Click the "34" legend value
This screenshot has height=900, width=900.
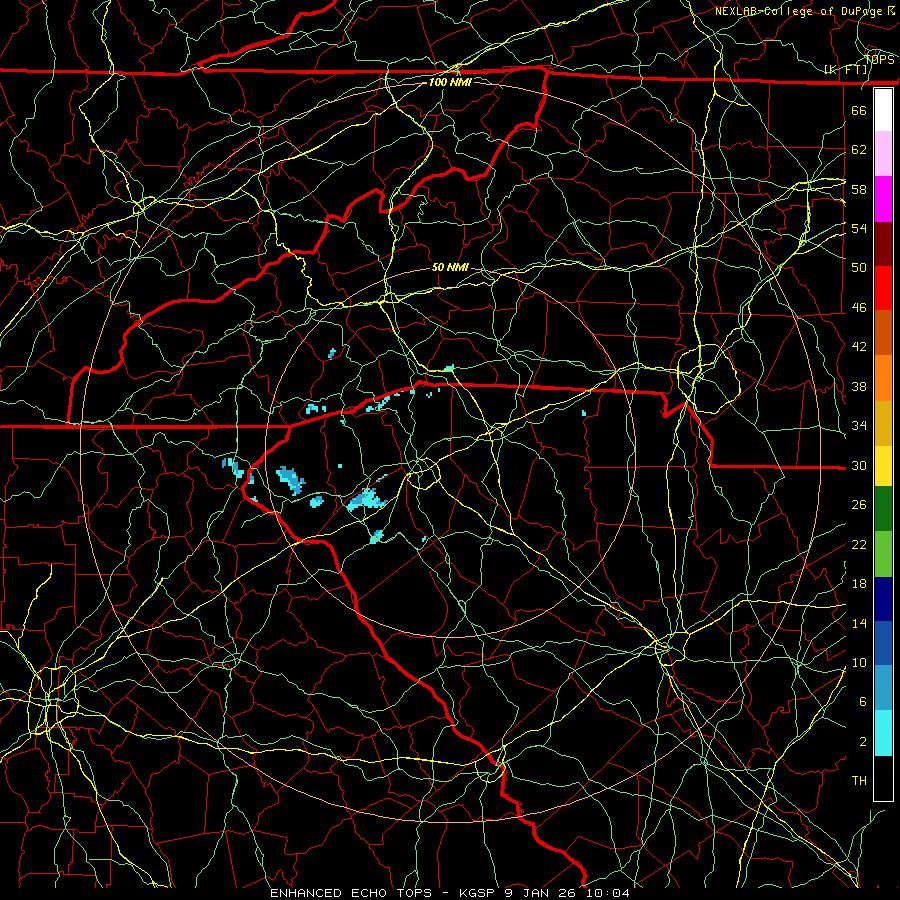[859, 426]
